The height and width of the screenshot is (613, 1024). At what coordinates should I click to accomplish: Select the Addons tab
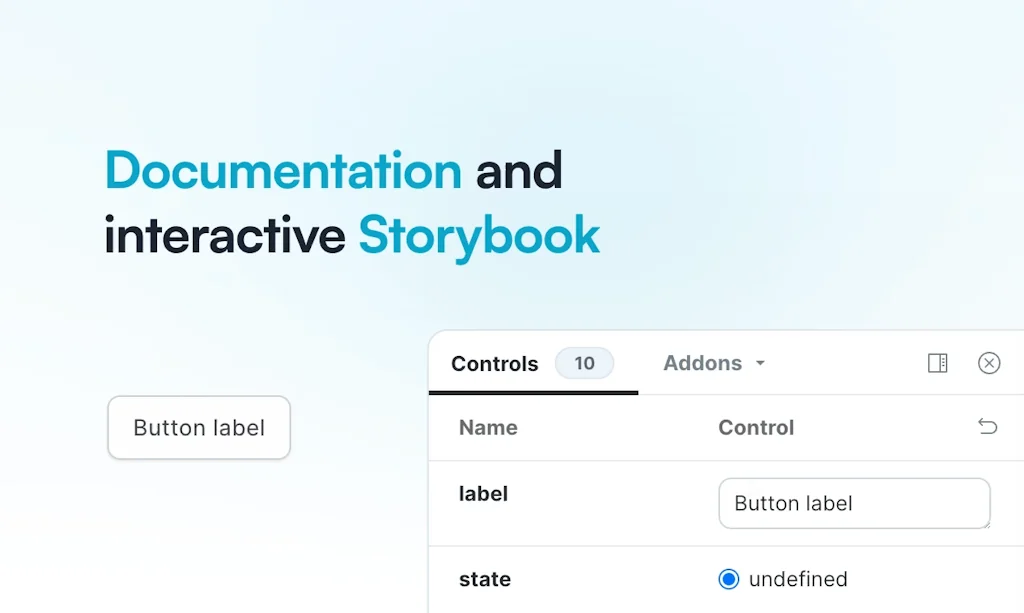(704, 363)
